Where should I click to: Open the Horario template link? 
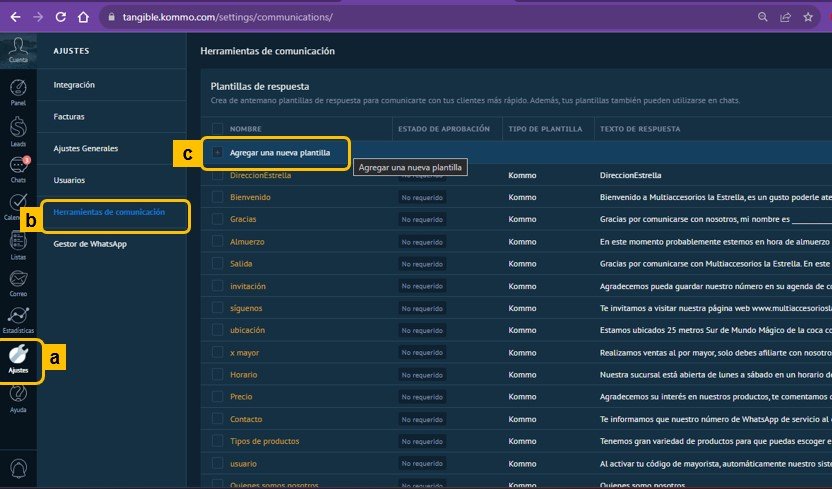pos(244,374)
